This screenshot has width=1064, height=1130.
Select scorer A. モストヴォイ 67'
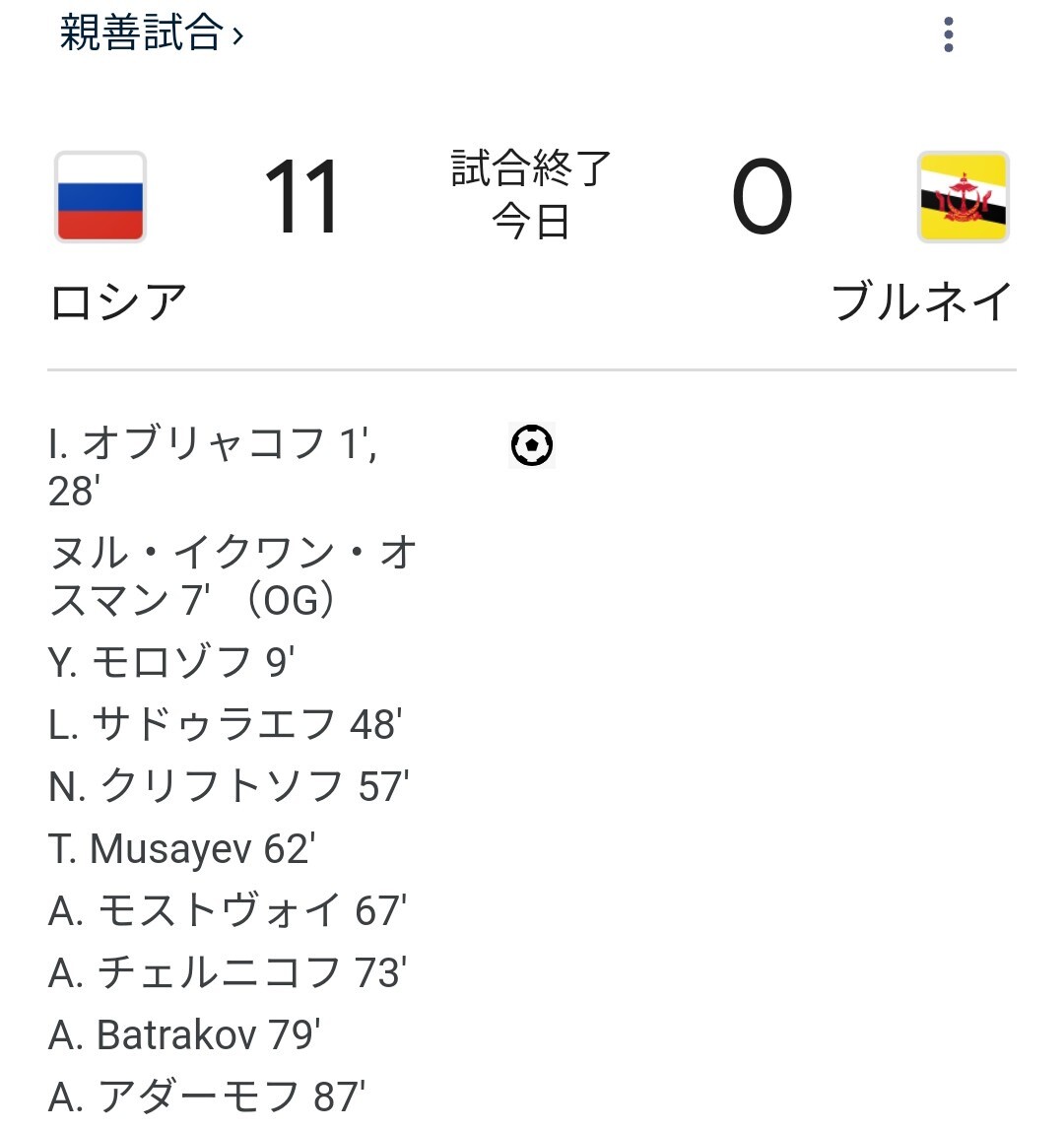click(x=228, y=910)
